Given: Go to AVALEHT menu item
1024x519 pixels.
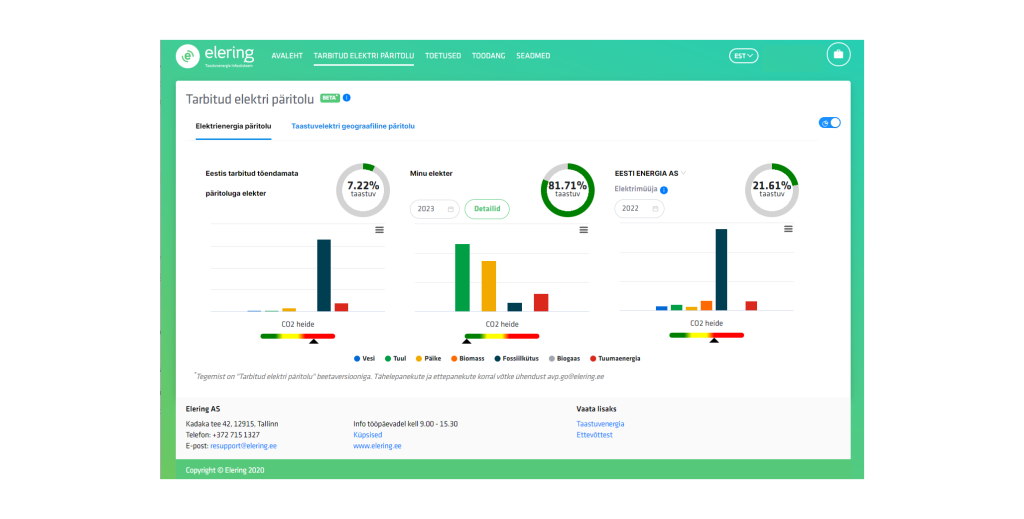Looking at the screenshot, I should click(x=287, y=56).
